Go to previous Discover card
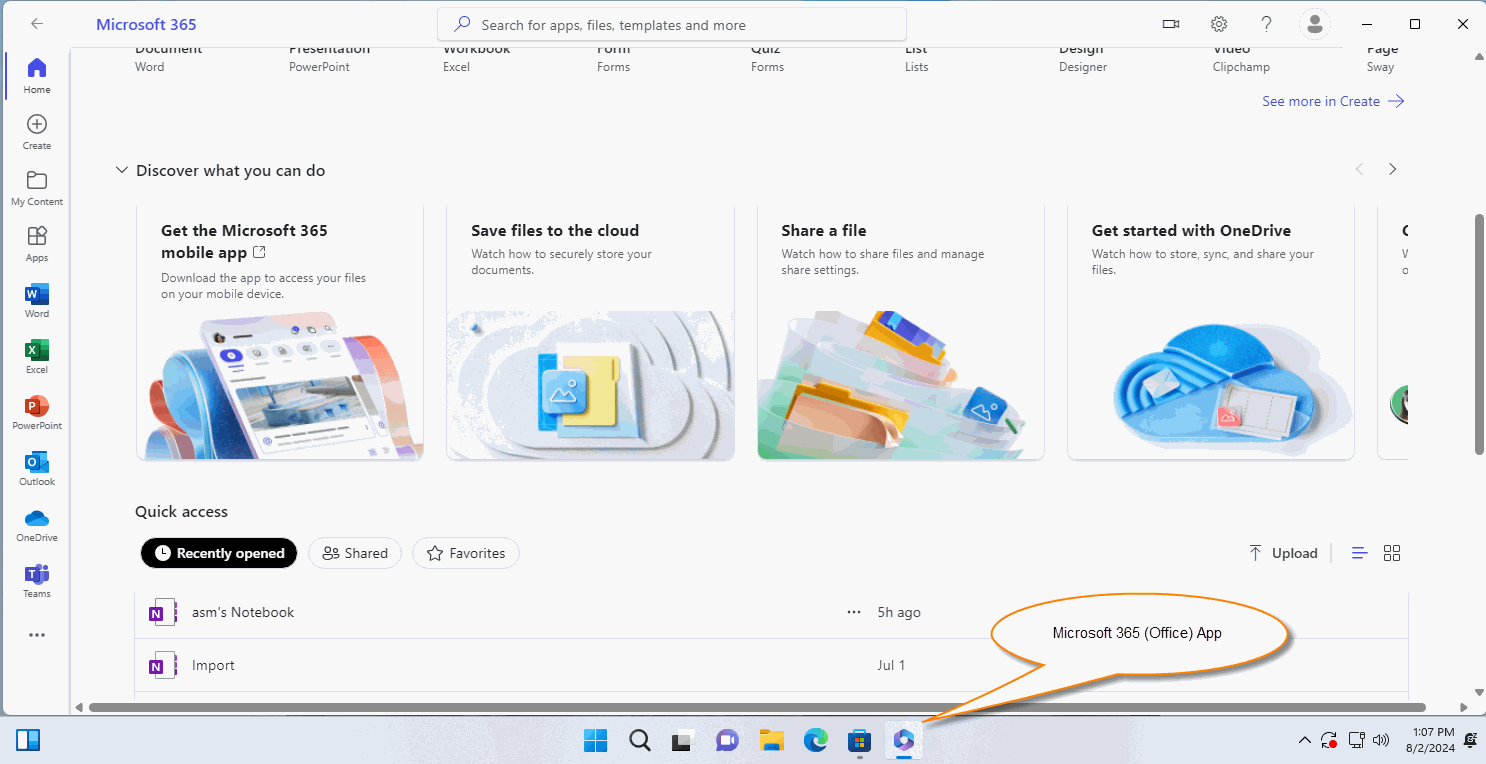Image resolution: width=1486 pixels, height=764 pixels. pyautogui.click(x=1359, y=170)
